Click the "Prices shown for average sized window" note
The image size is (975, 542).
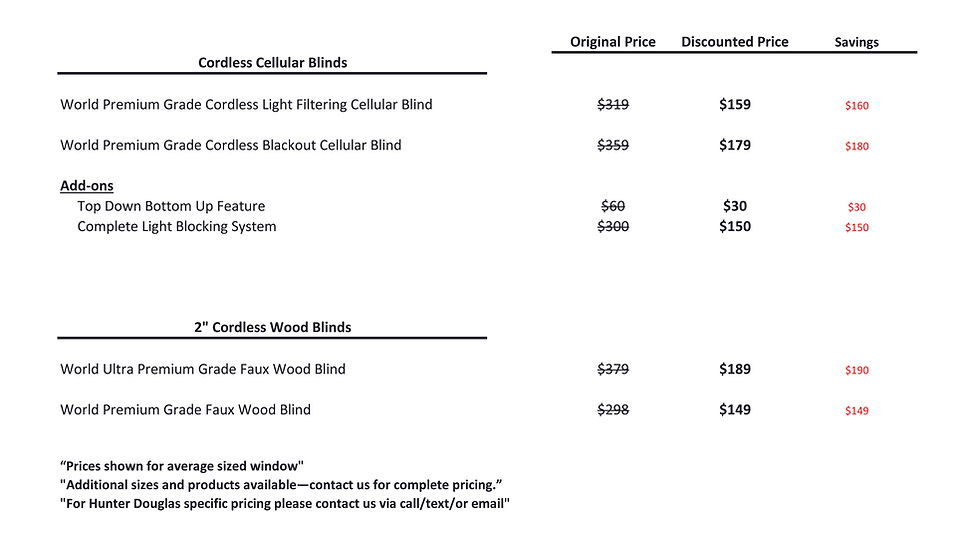182,466
